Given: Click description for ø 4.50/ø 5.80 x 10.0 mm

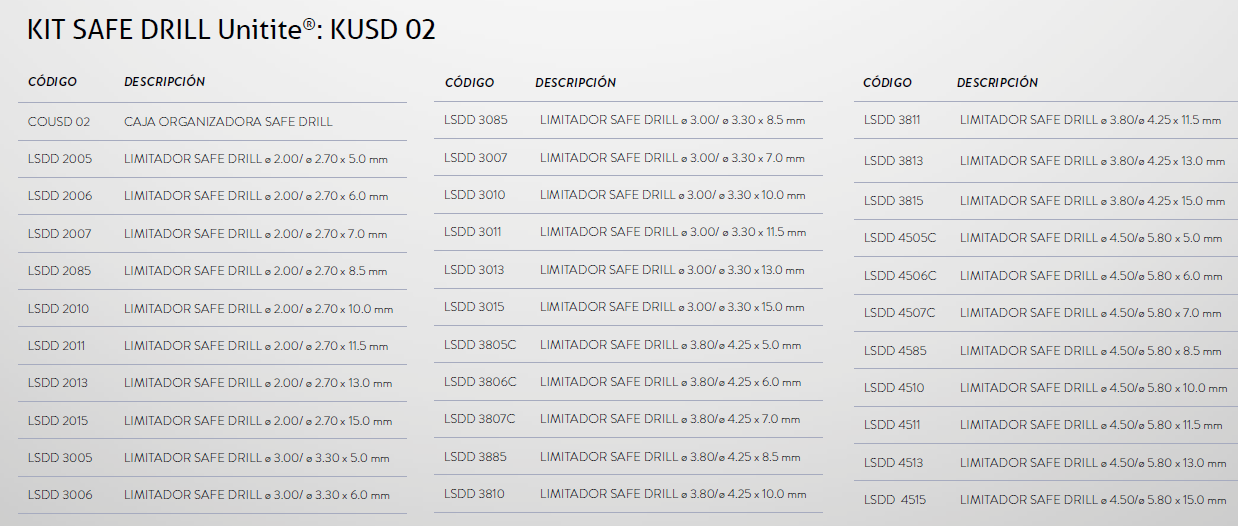Looking at the screenshot, I should point(1093,388).
